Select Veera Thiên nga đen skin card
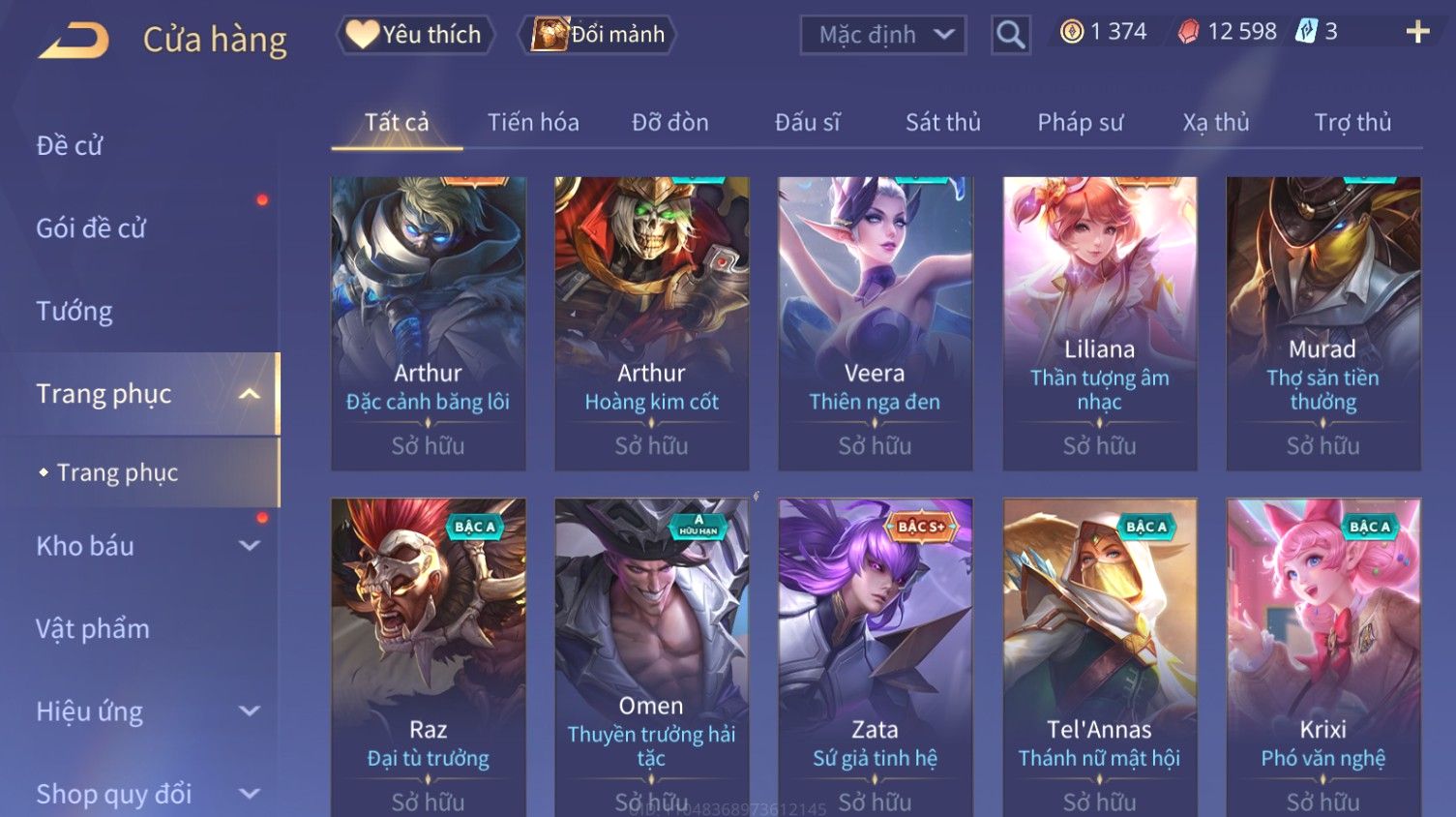The height and width of the screenshot is (817, 1456). coord(875,323)
